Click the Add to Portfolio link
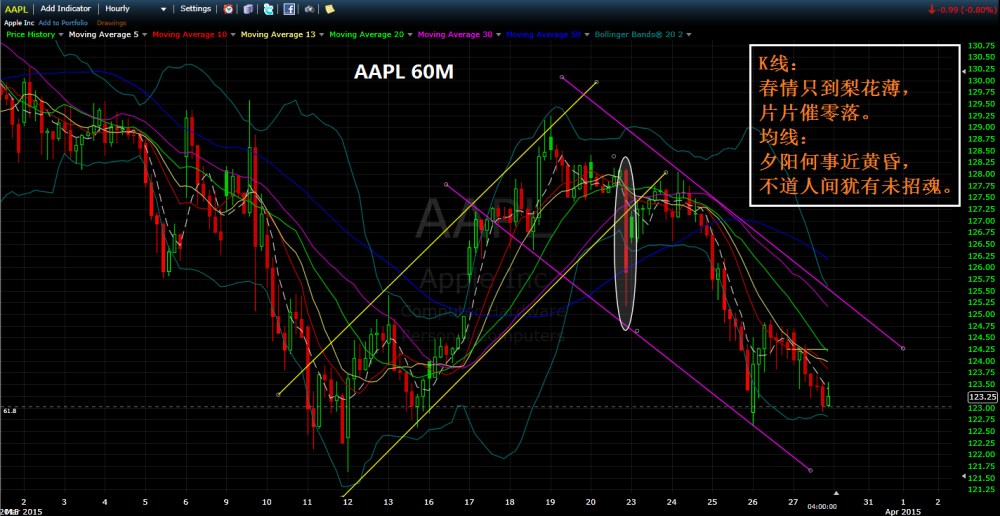This screenshot has height=516, width=1000. click(63, 22)
